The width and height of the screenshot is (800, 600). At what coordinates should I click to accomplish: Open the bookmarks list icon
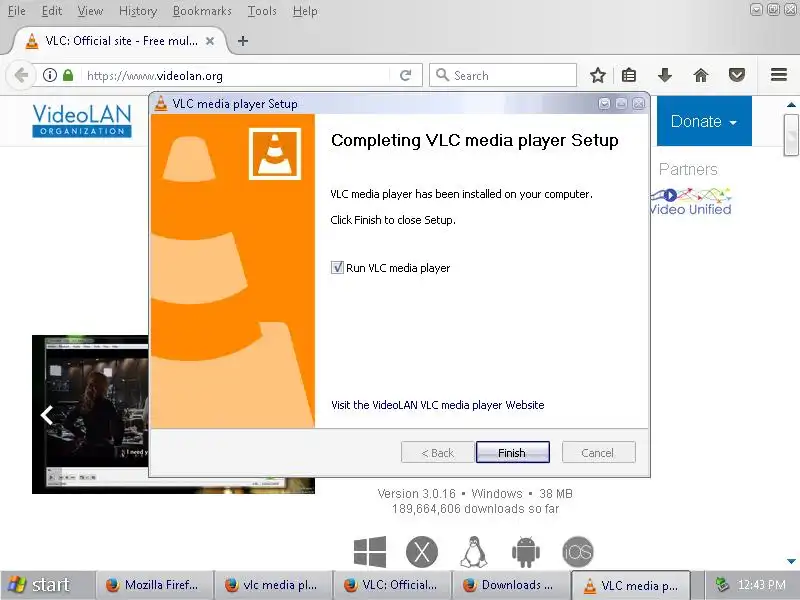[629, 76]
